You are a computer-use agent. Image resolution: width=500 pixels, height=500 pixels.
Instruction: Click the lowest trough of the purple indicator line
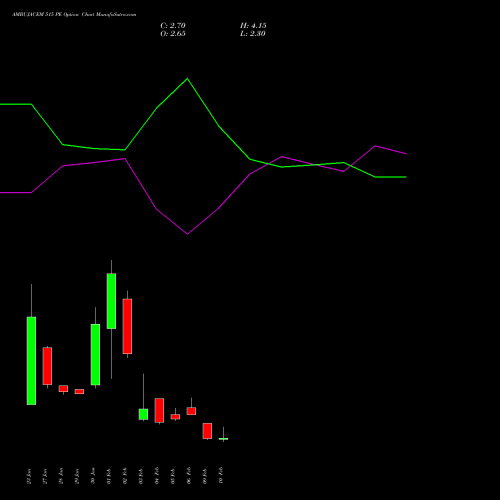[187, 234]
